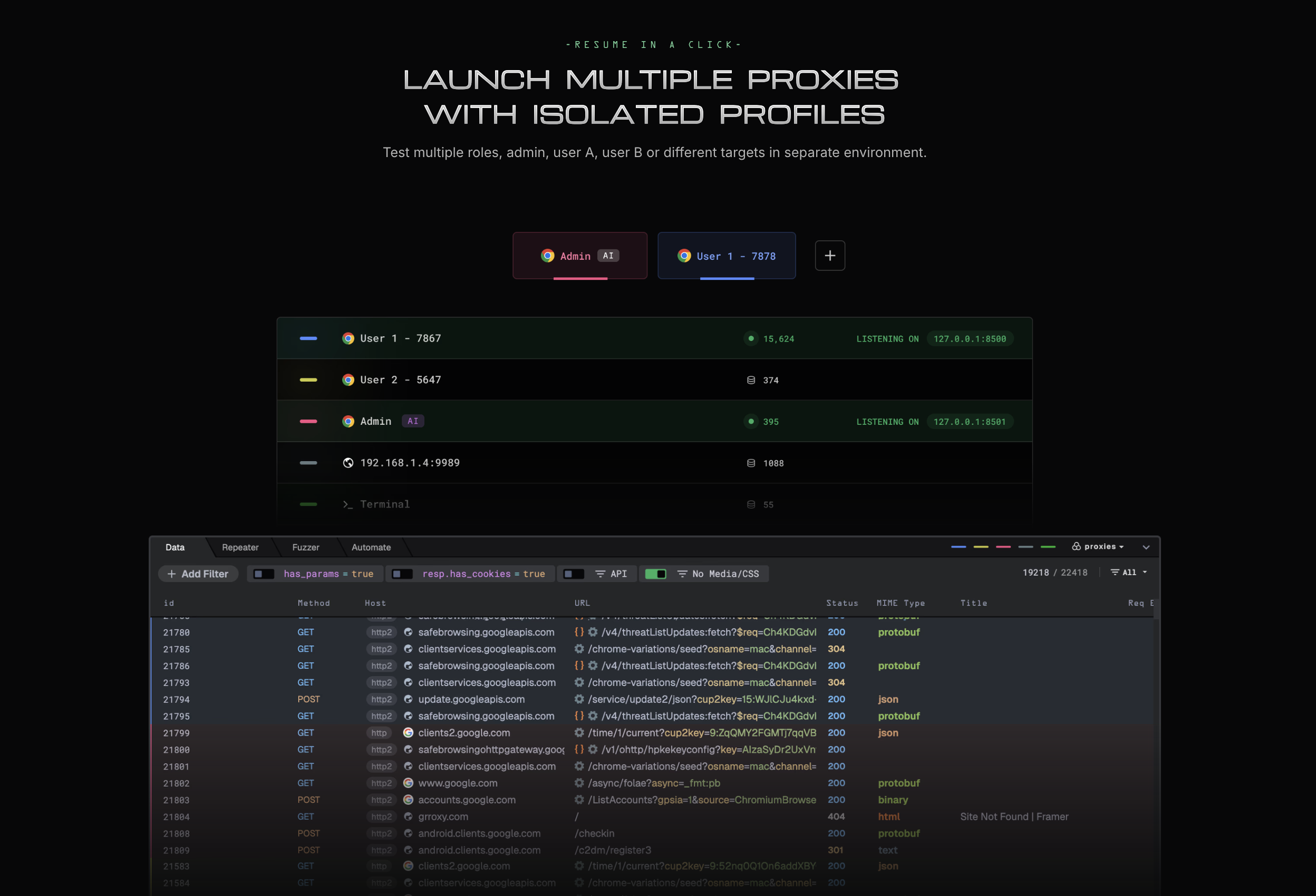The image size is (1316, 896).
Task: Click Chrome icon on Admin tab
Action: tap(547, 256)
